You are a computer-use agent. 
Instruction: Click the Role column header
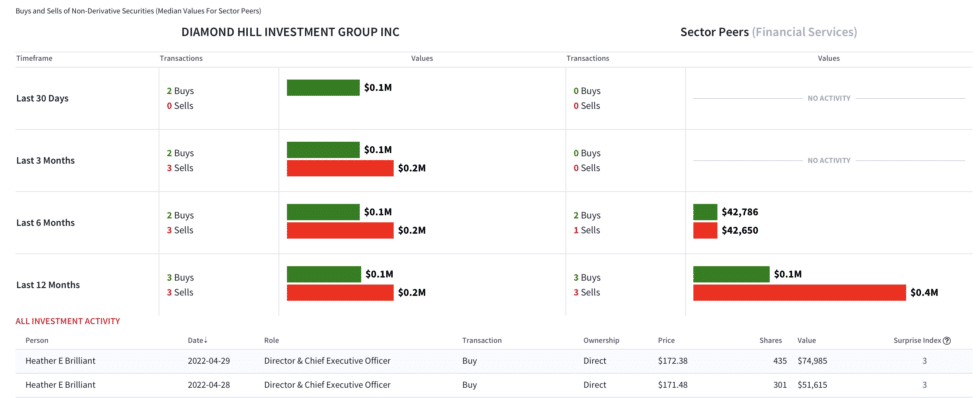pos(271,341)
